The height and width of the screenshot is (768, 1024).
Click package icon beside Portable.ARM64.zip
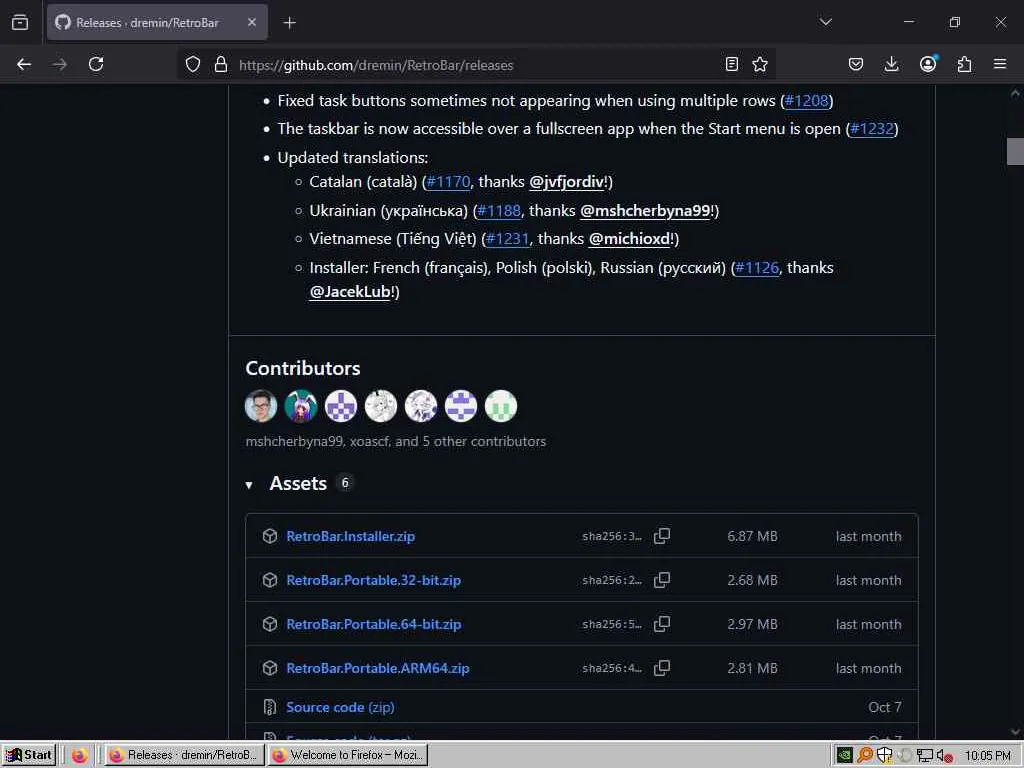point(270,668)
